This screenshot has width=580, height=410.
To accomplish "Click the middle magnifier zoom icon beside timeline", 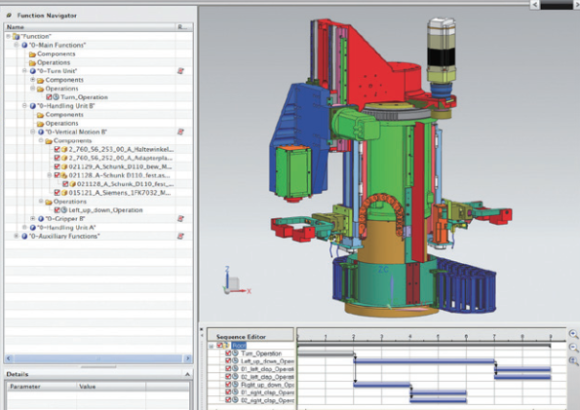I will click(x=573, y=348).
